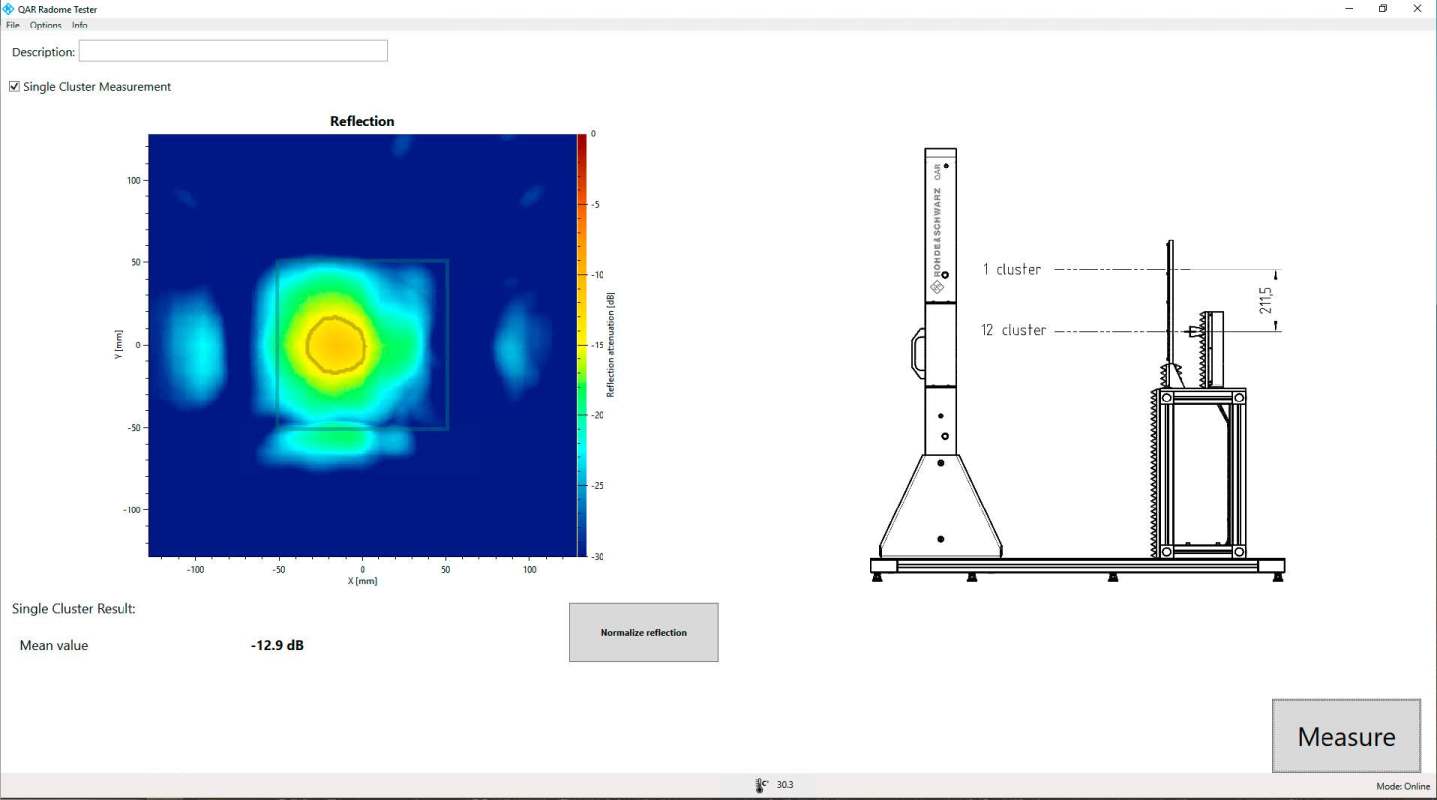Image resolution: width=1437 pixels, height=800 pixels.
Task: Close the QAR Radome Tester window
Action: (x=1417, y=9)
